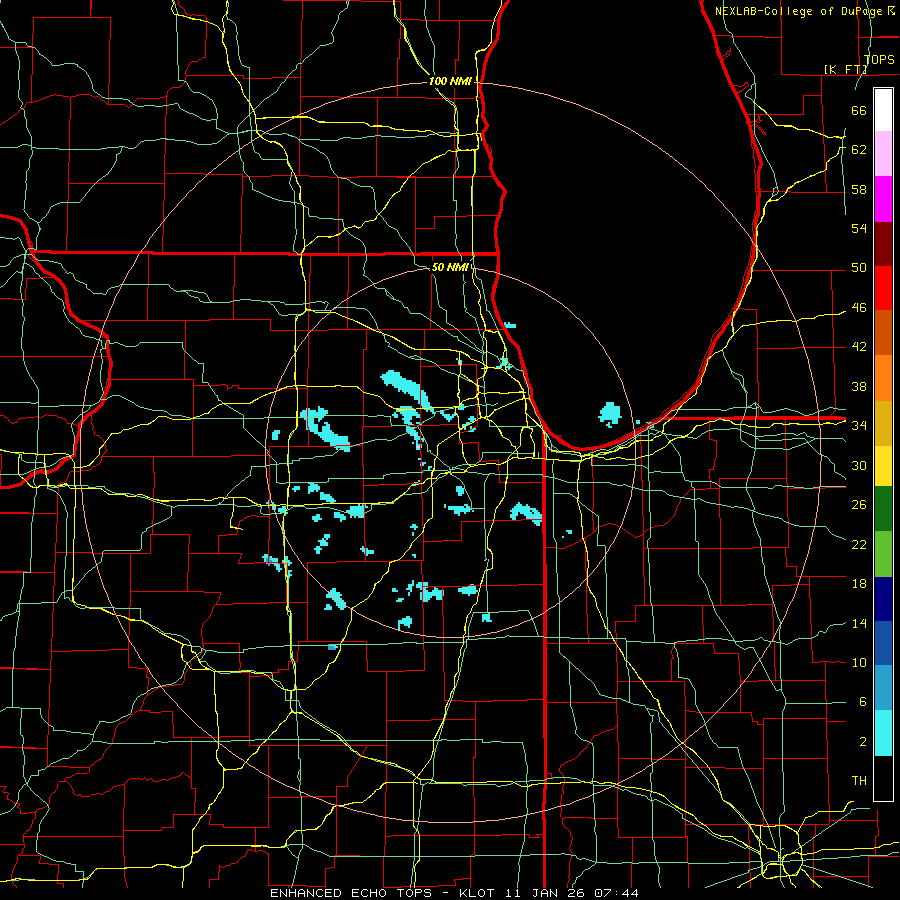Select the navy blue legend swatch
The image size is (900, 900).
click(x=883, y=599)
